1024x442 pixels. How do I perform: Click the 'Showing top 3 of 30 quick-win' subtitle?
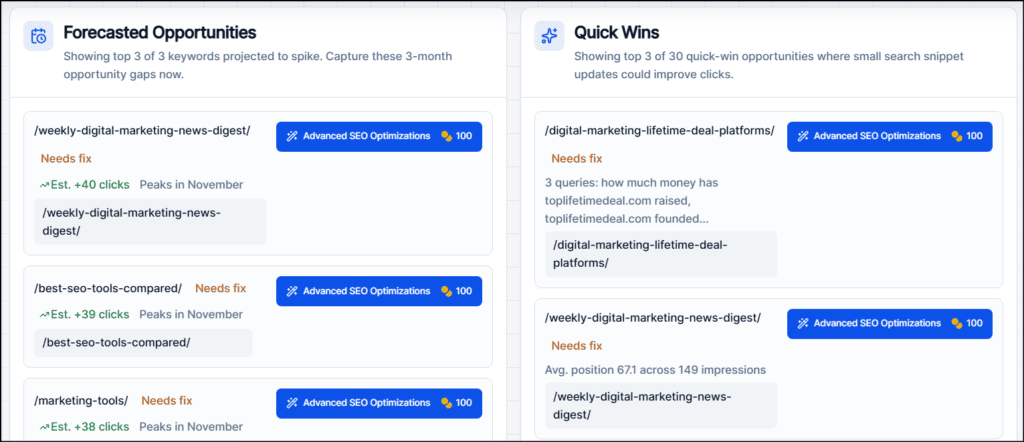click(769, 65)
